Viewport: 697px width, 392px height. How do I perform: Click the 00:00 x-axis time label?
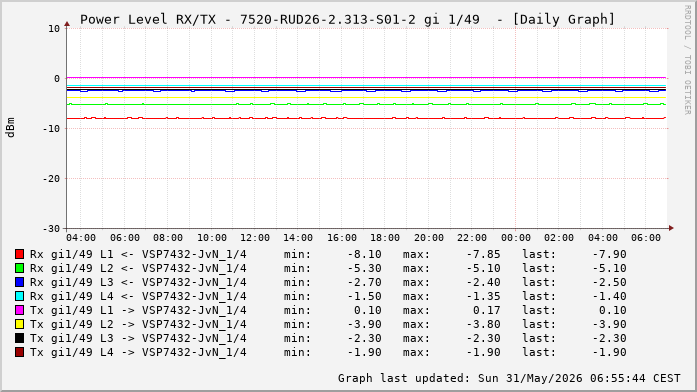(516, 238)
